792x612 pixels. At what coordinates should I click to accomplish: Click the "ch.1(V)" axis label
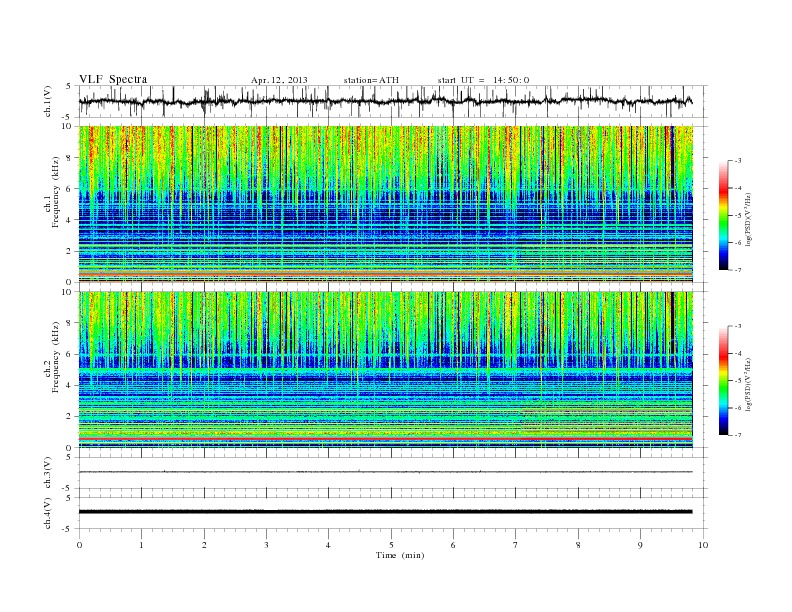pos(48,101)
